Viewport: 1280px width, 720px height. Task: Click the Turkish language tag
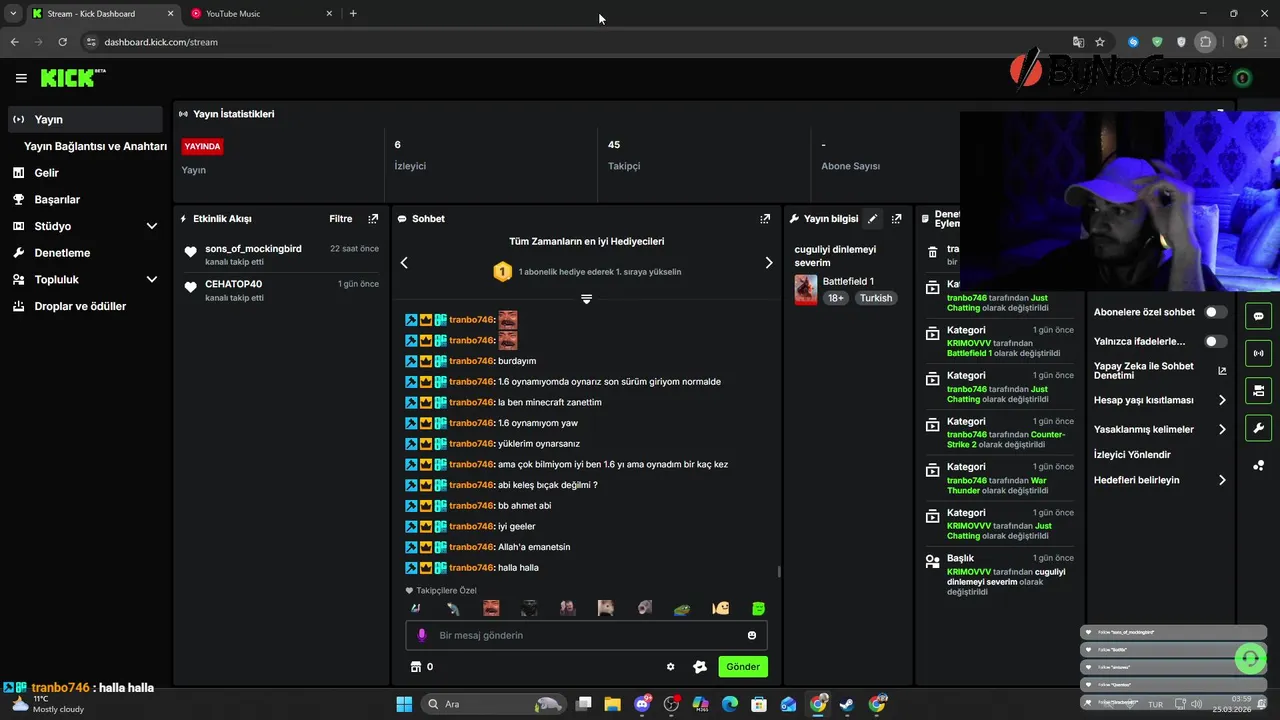pos(876,298)
